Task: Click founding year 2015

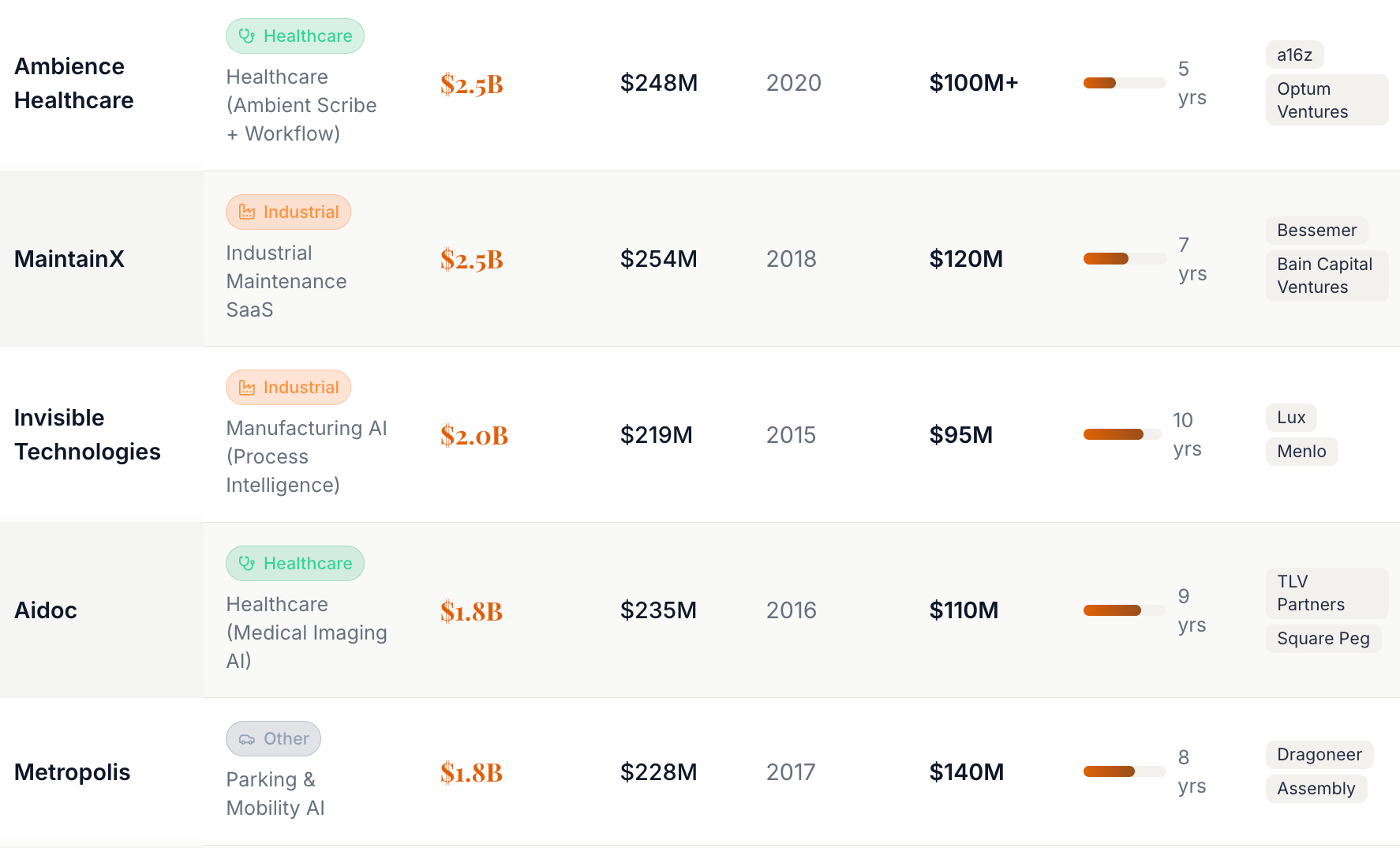Action: point(792,435)
